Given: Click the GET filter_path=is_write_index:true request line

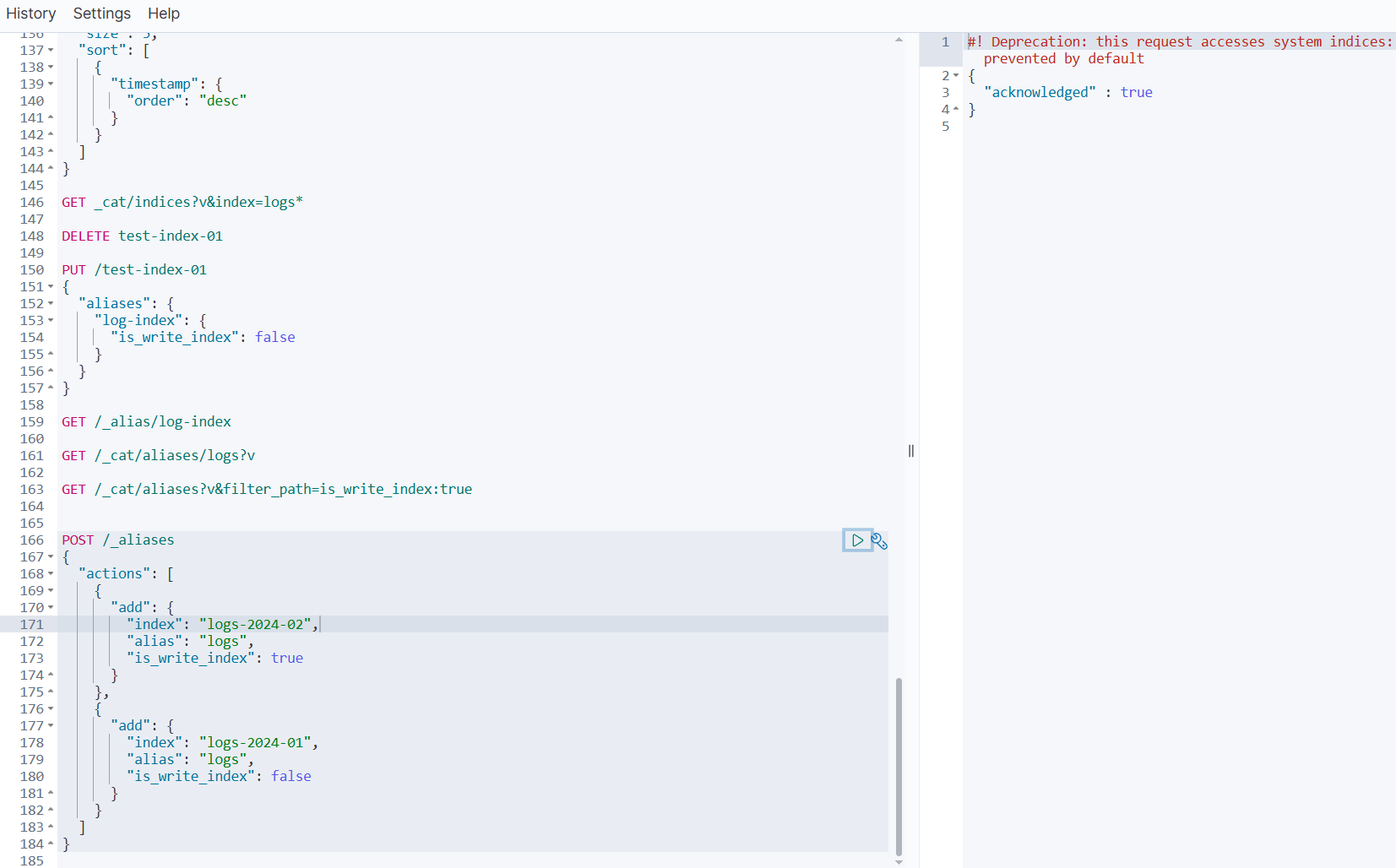Looking at the screenshot, I should click(267, 490).
